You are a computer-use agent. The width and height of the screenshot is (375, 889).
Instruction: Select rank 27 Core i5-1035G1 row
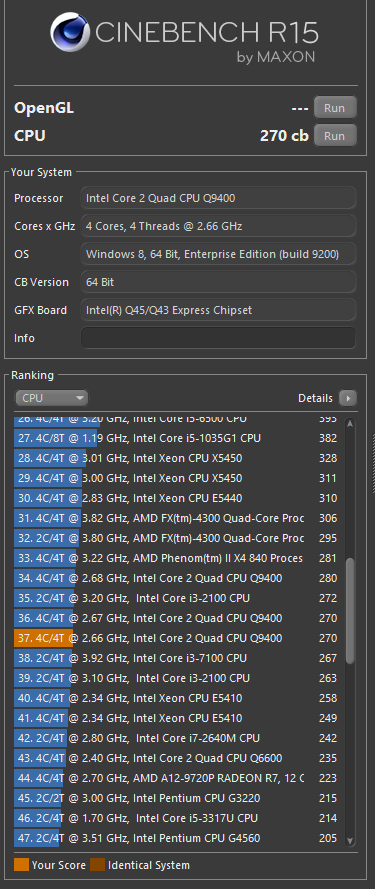(x=178, y=438)
